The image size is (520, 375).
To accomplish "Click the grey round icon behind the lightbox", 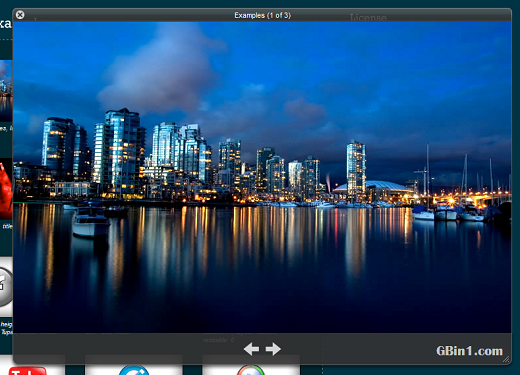I will (x=6, y=287).
